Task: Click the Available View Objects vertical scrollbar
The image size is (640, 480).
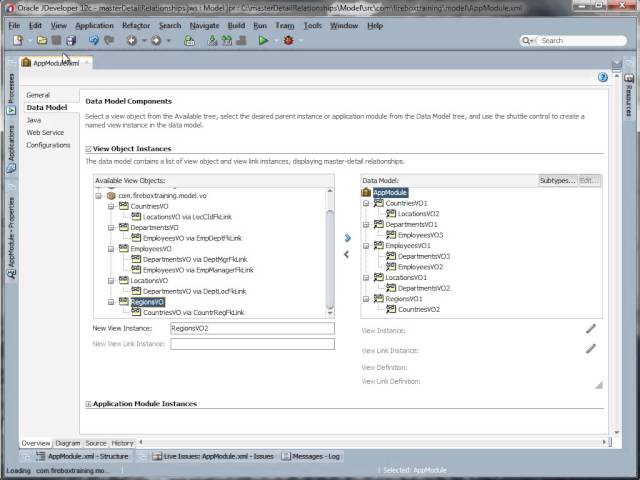Action: (x=330, y=253)
